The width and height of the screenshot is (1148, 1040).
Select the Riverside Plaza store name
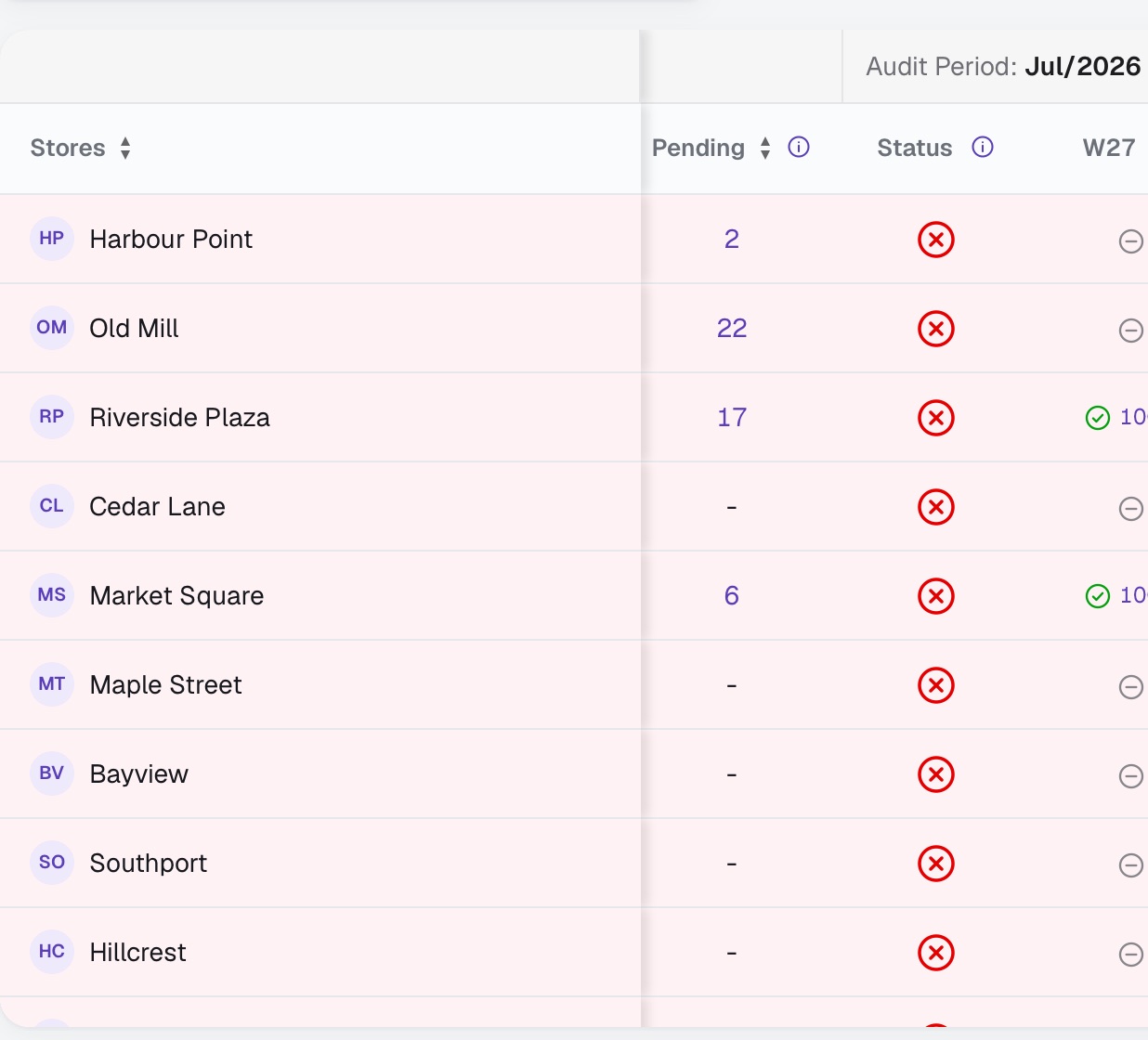click(179, 418)
